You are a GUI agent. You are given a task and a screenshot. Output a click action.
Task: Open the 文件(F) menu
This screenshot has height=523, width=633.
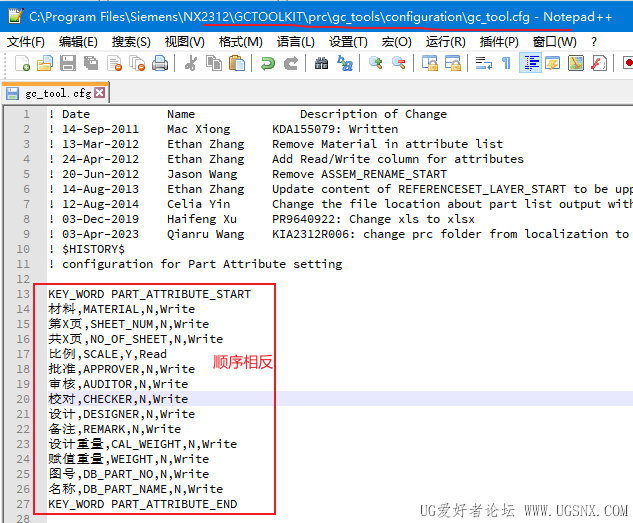tap(26, 42)
